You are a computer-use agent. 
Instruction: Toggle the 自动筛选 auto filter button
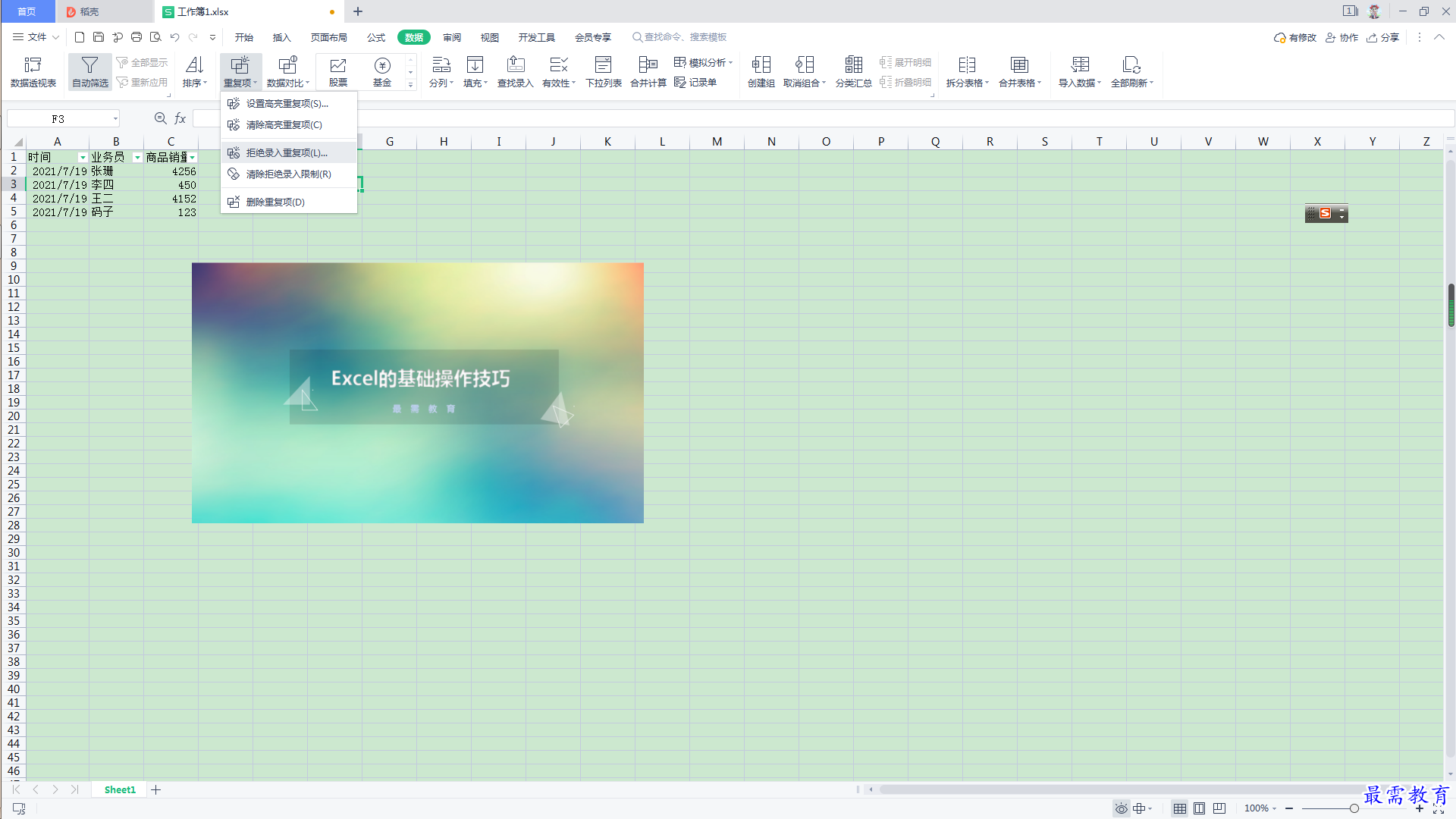point(90,72)
